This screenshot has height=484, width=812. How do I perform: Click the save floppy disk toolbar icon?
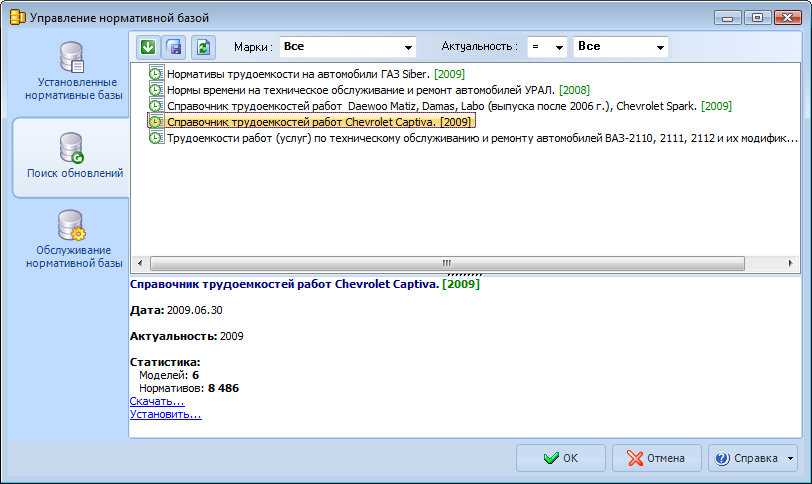(174, 47)
